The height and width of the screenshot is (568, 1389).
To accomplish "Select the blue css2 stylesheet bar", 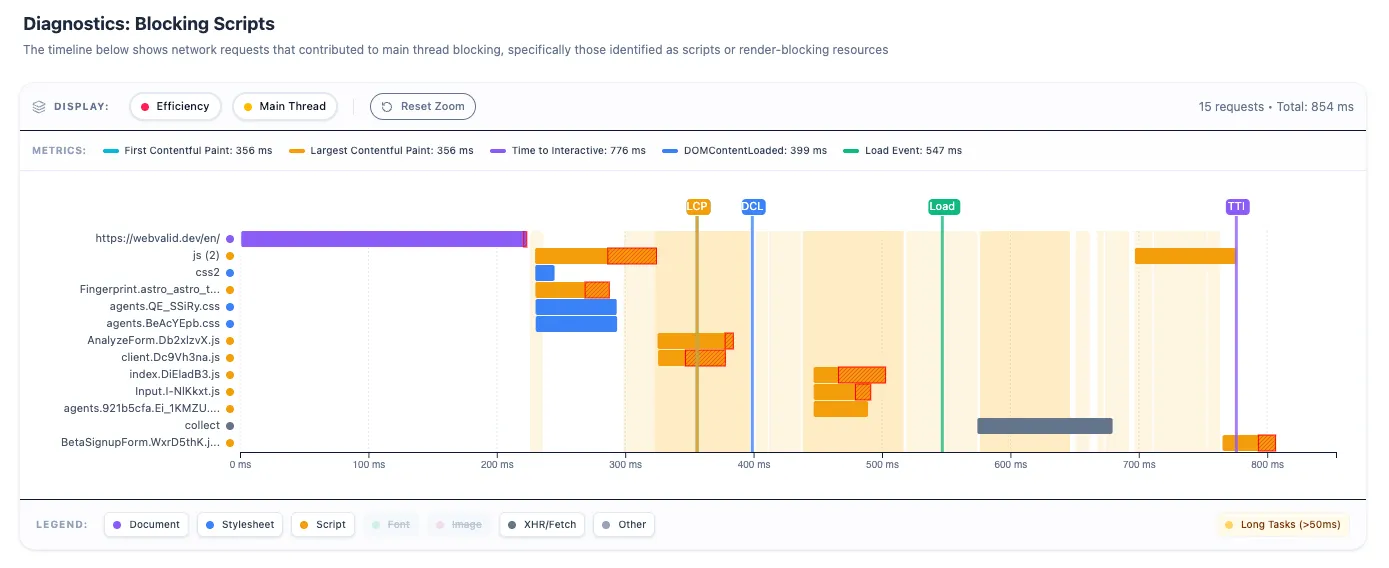I will click(544, 273).
